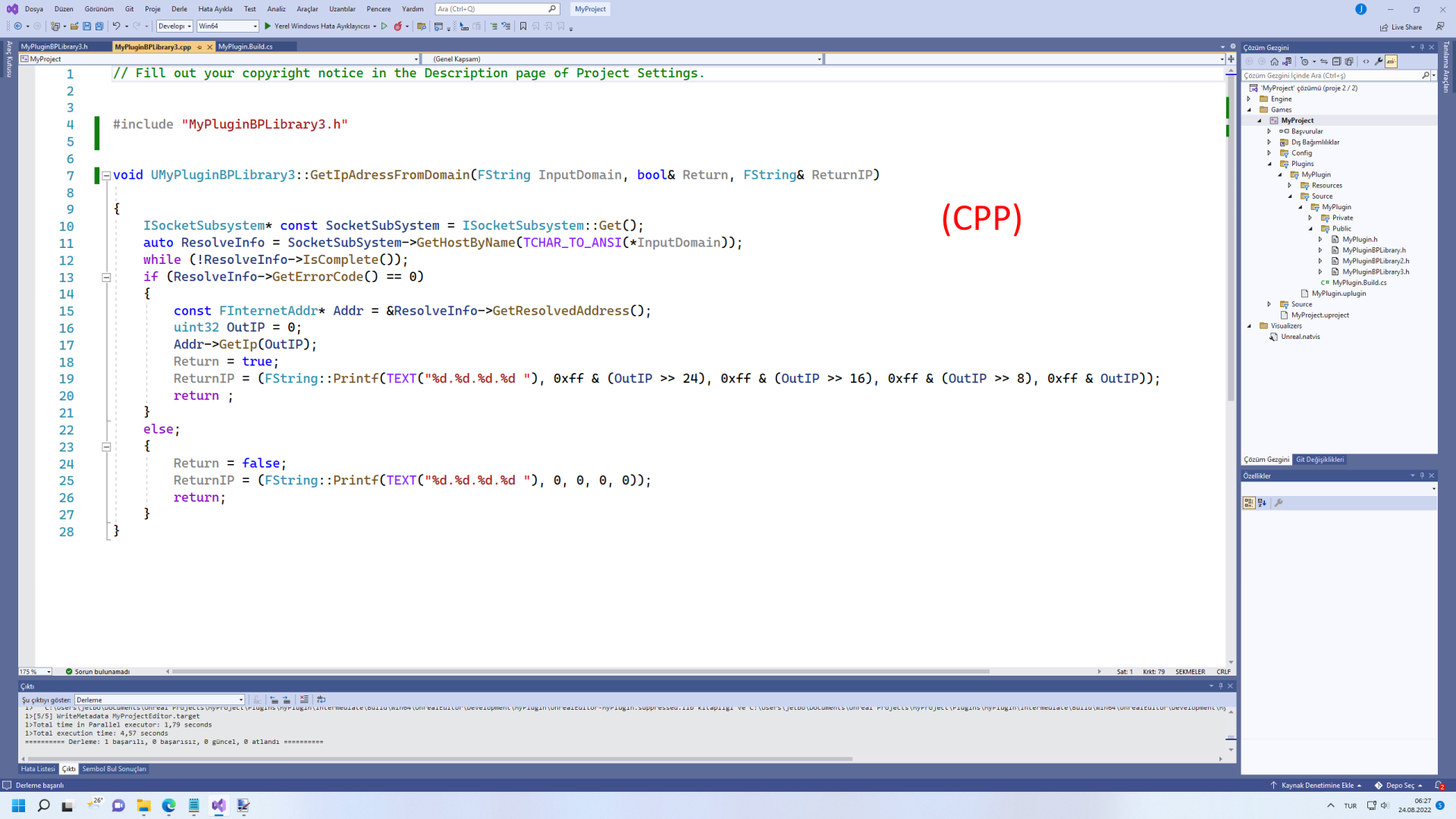
Task: Click the Save All toolbar icon
Action: 99,26
